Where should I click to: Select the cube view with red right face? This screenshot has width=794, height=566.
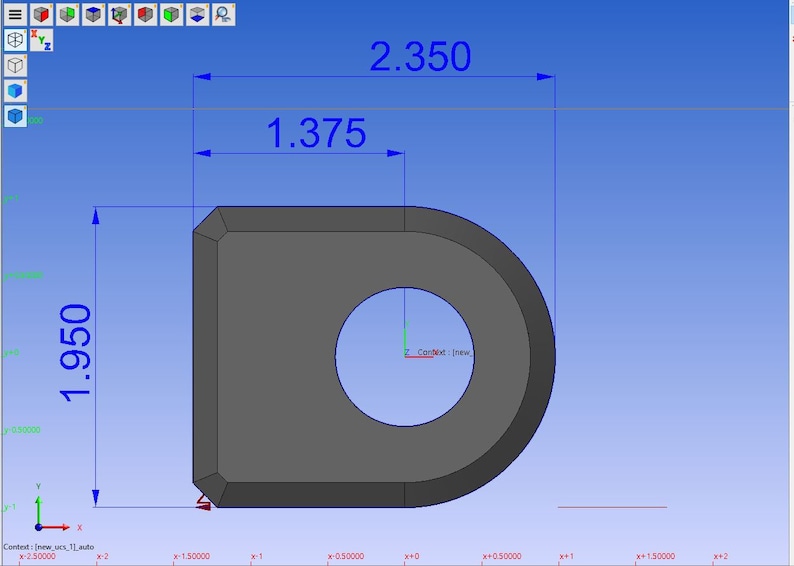tap(42, 15)
